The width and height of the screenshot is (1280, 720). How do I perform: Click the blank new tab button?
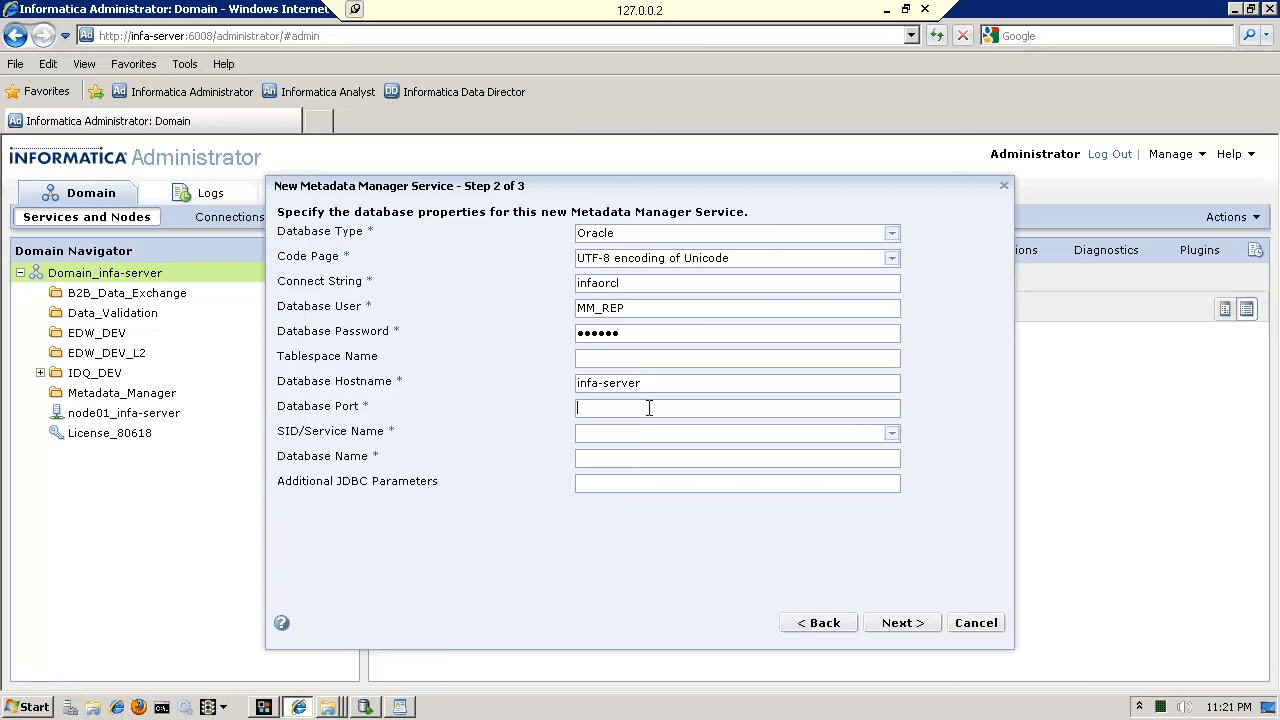[318, 121]
